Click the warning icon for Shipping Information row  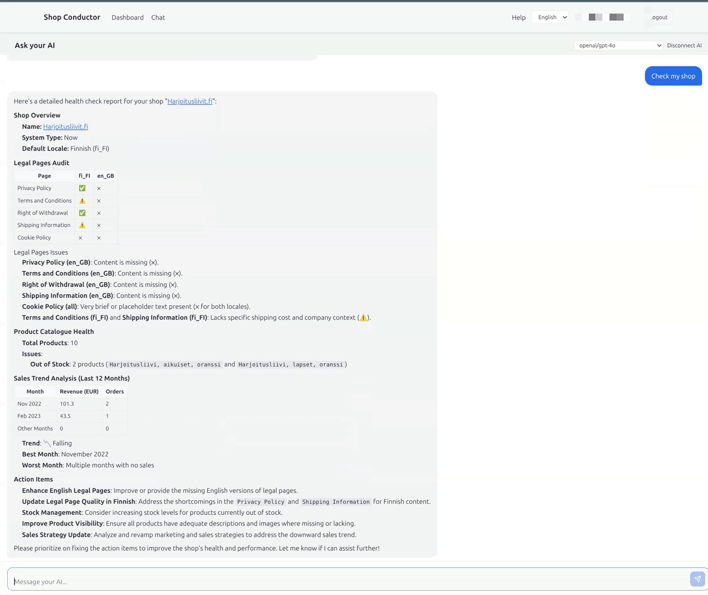tap(82, 225)
